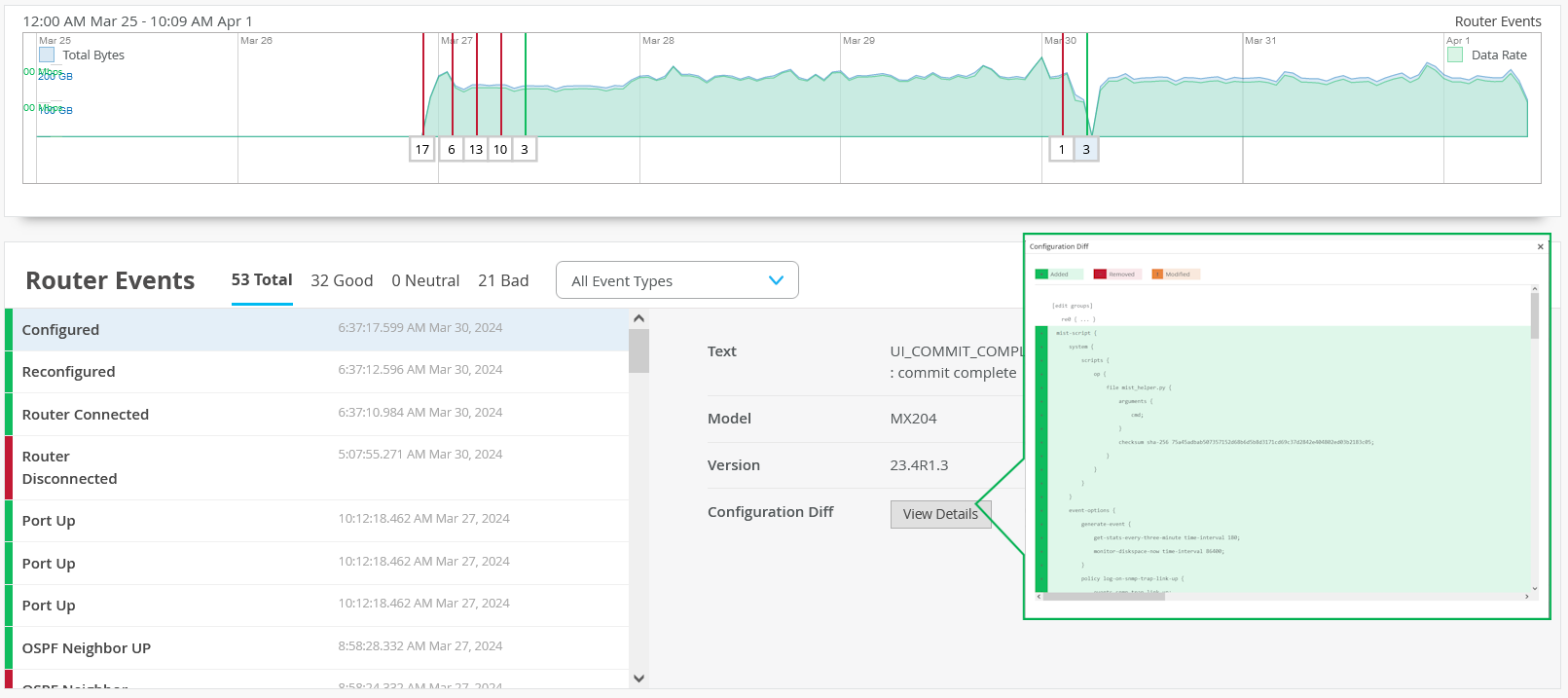Viewport: 1568px width, 698px height.
Task: Toggle the Data Rate legend box
Action: point(1455,55)
